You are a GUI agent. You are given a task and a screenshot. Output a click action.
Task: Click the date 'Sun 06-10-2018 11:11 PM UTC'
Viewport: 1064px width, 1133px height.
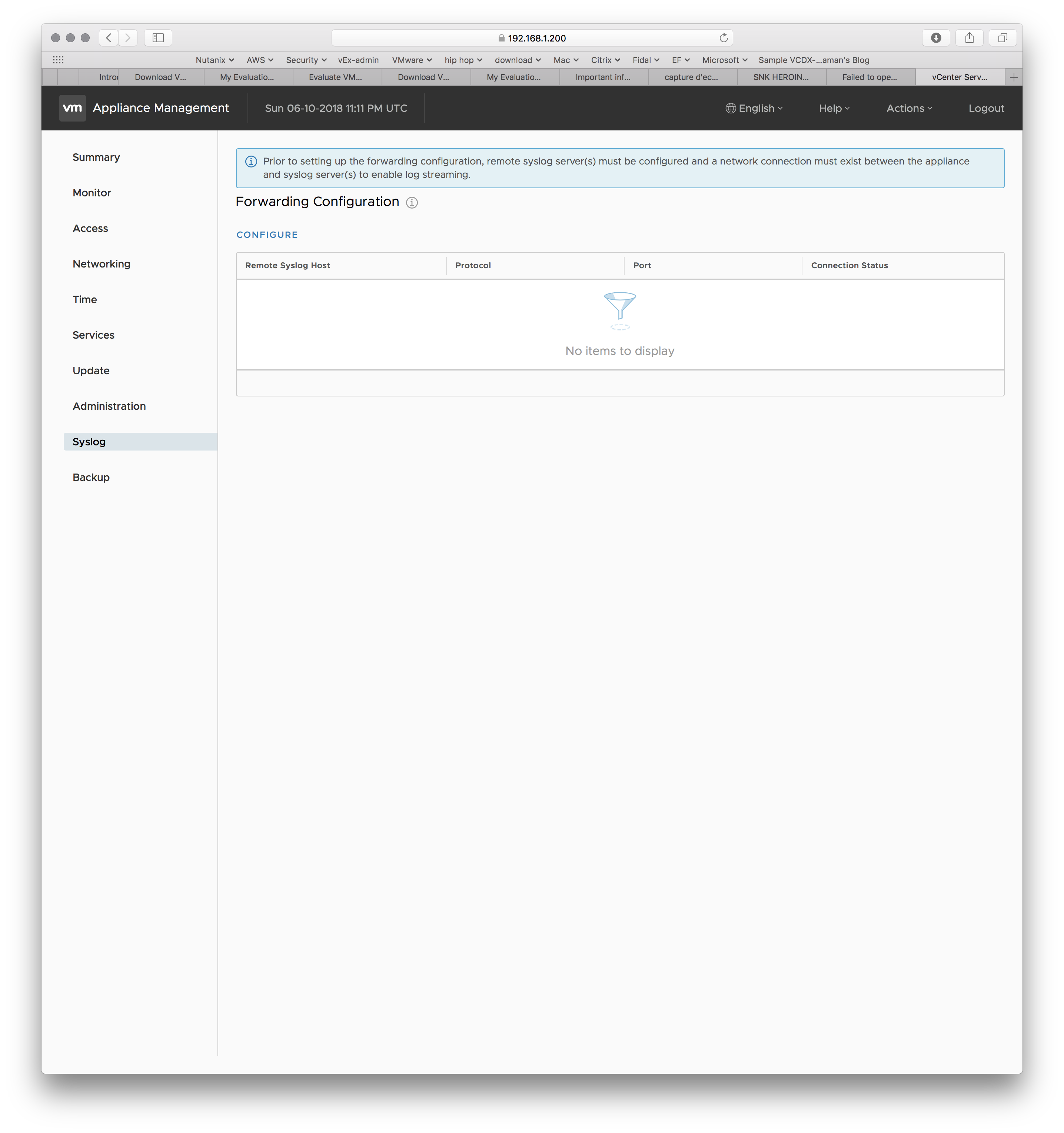click(336, 108)
